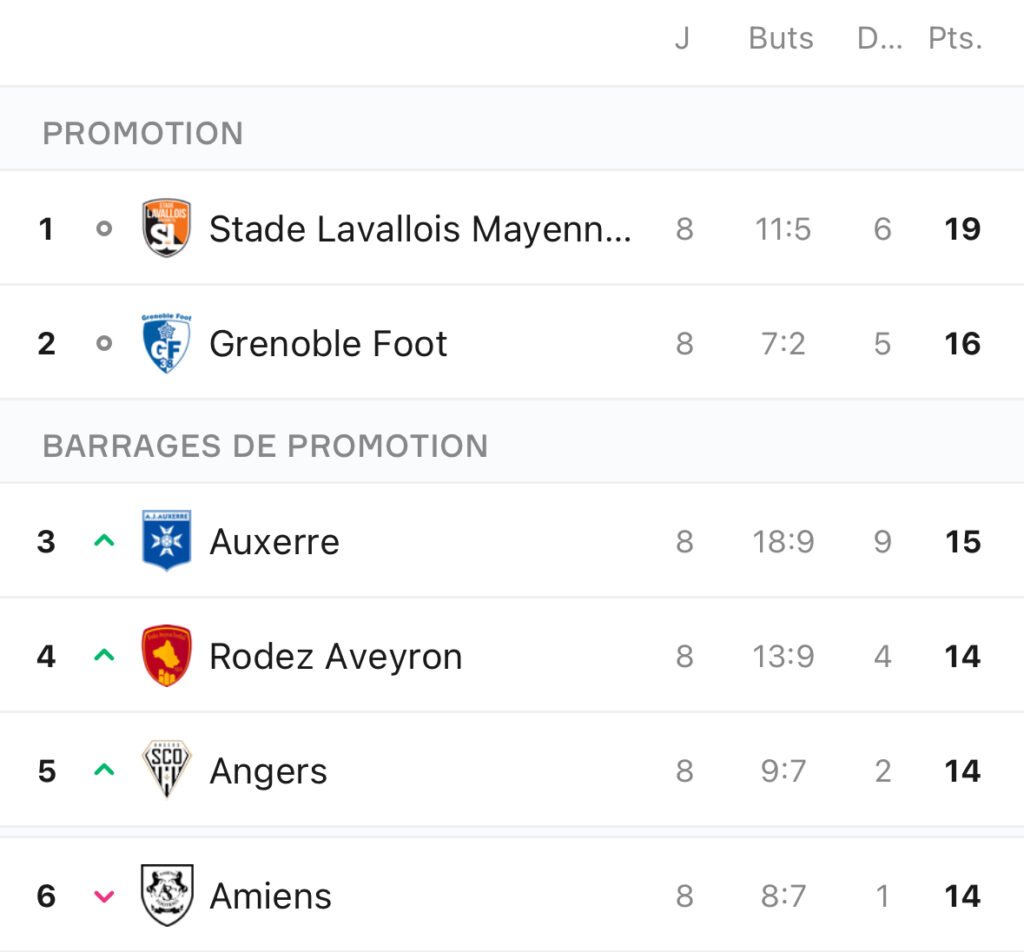Expand the truncated D... column header
Screen dimensions: 1024x952
tap(880, 39)
